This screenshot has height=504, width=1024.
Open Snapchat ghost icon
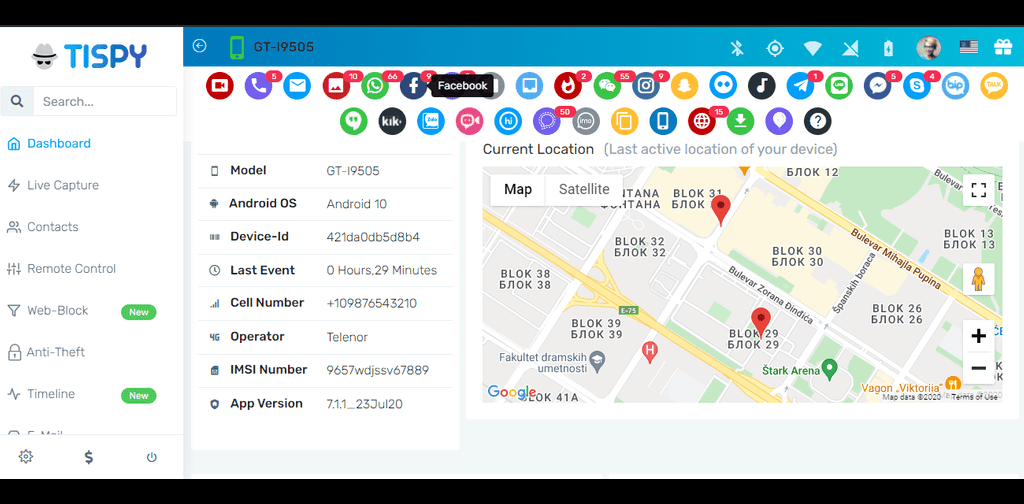[684, 86]
